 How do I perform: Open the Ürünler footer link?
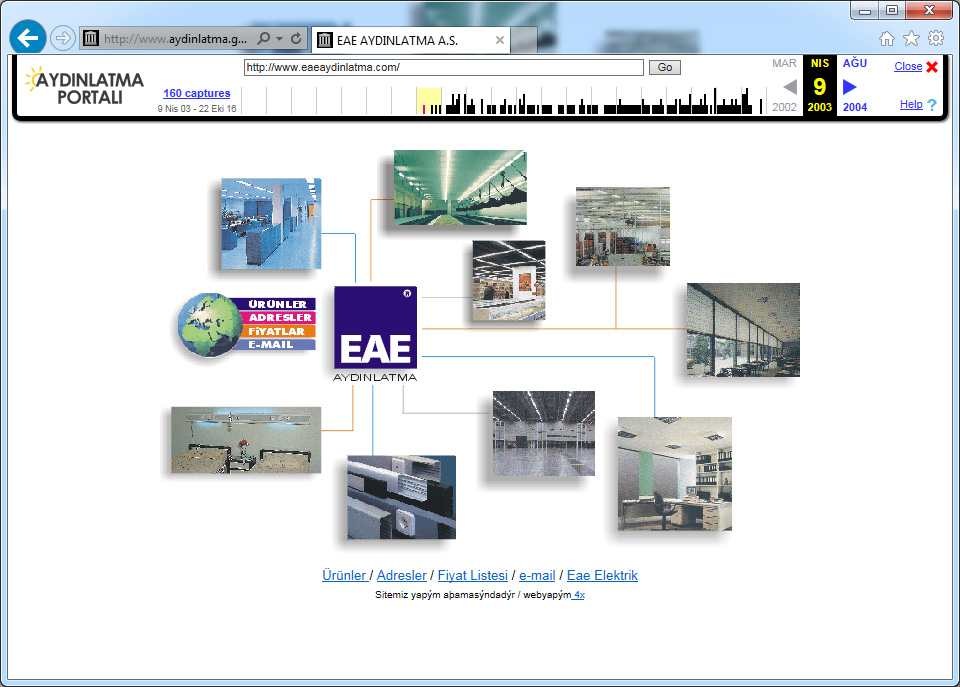[344, 576]
